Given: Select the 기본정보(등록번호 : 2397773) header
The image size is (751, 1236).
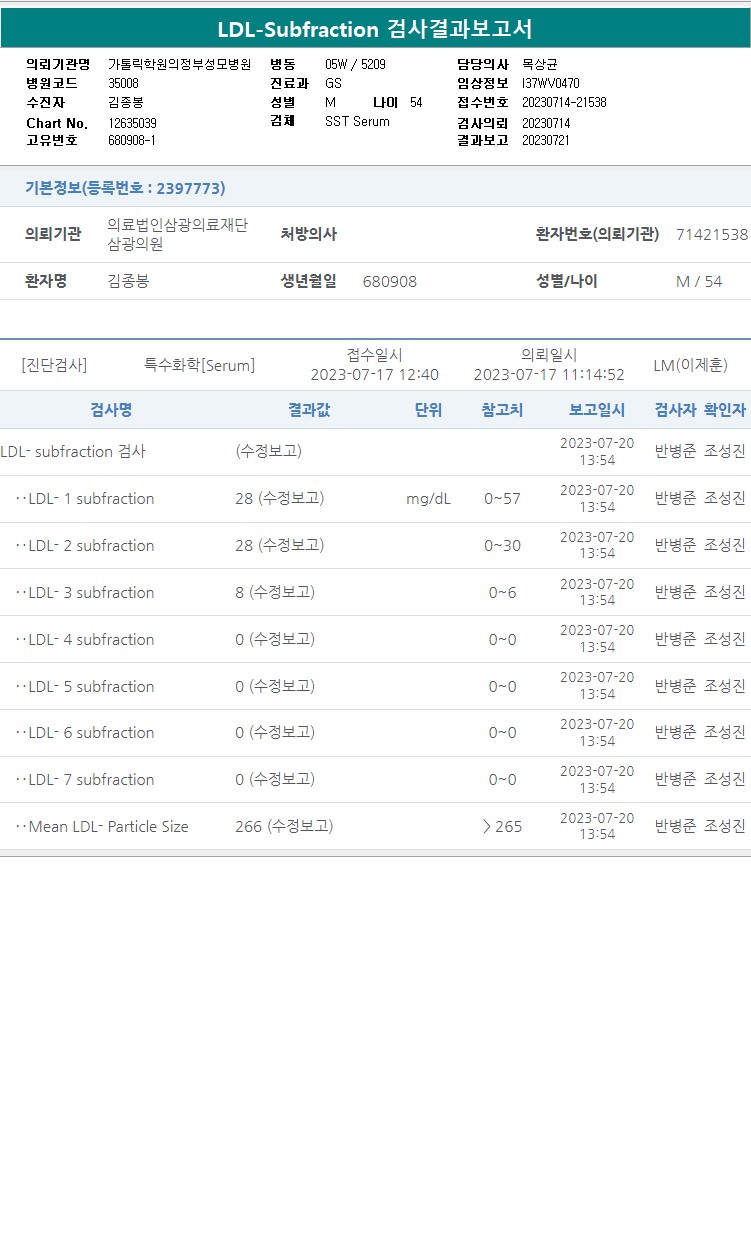Looking at the screenshot, I should point(125,188).
